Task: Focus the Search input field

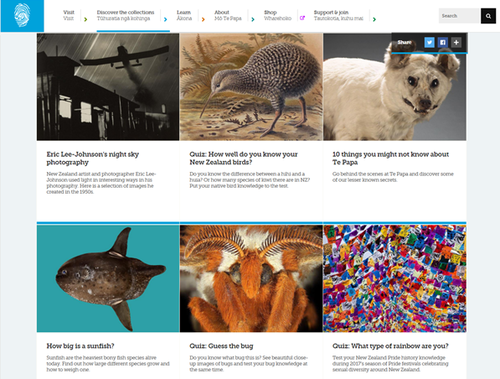Action: coord(459,16)
